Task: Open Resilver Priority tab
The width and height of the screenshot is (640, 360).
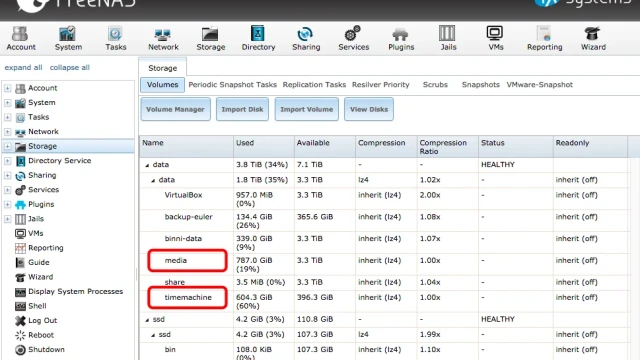Action: coord(380,84)
